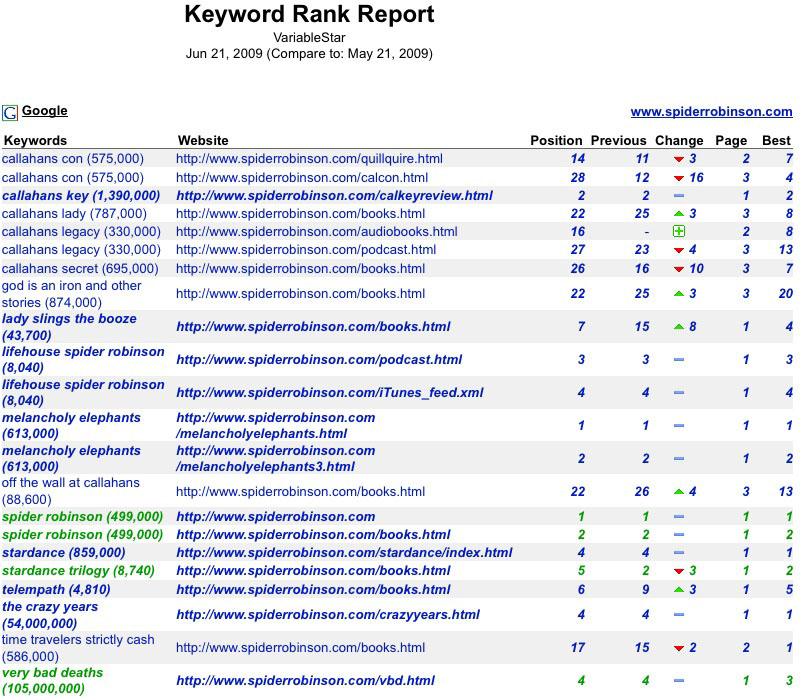Click the Change column header
The width and height of the screenshot is (800, 697).
pos(679,140)
